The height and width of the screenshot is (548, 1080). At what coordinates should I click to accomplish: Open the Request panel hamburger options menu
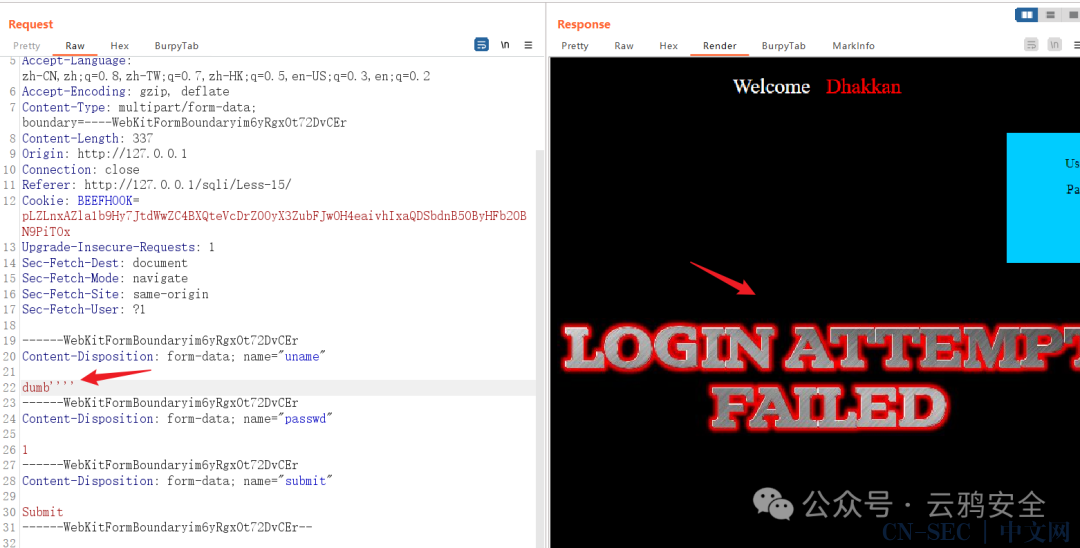tap(528, 45)
